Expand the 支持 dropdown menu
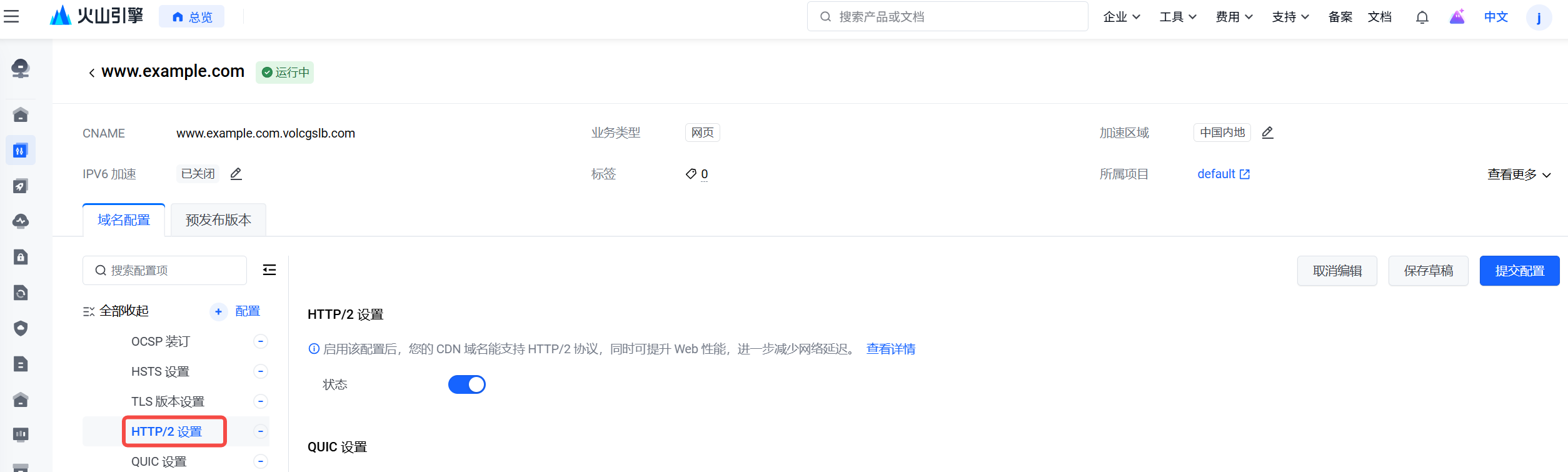Image resolution: width=1568 pixels, height=472 pixels. click(x=1290, y=17)
